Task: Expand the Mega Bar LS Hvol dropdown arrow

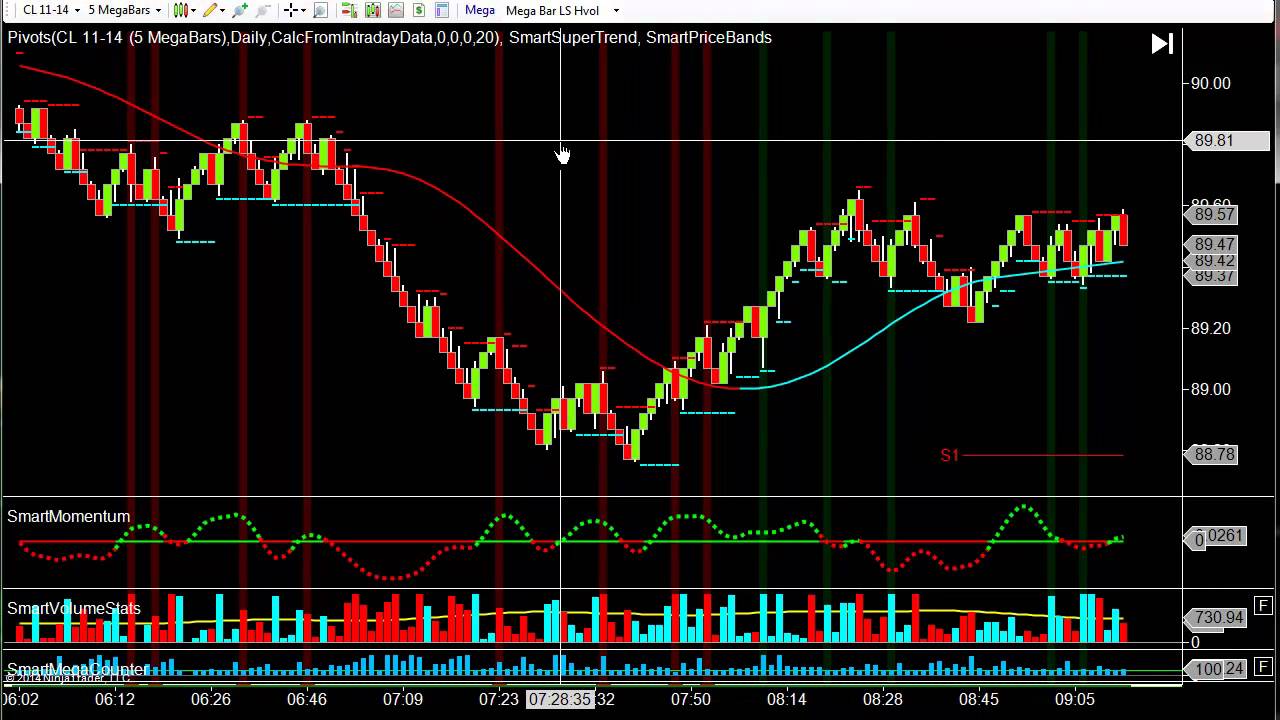Action: point(616,10)
